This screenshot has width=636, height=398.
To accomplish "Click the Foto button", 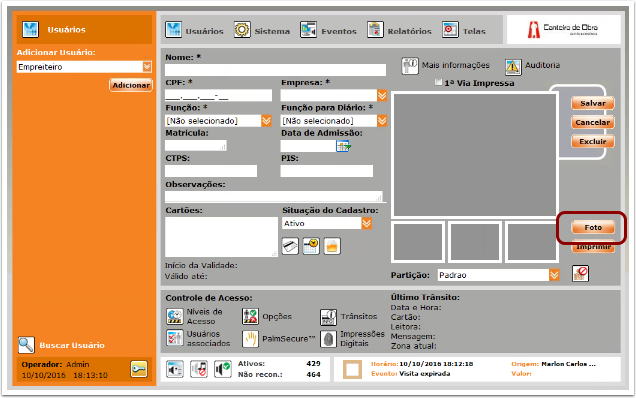I will pyautogui.click(x=593, y=227).
